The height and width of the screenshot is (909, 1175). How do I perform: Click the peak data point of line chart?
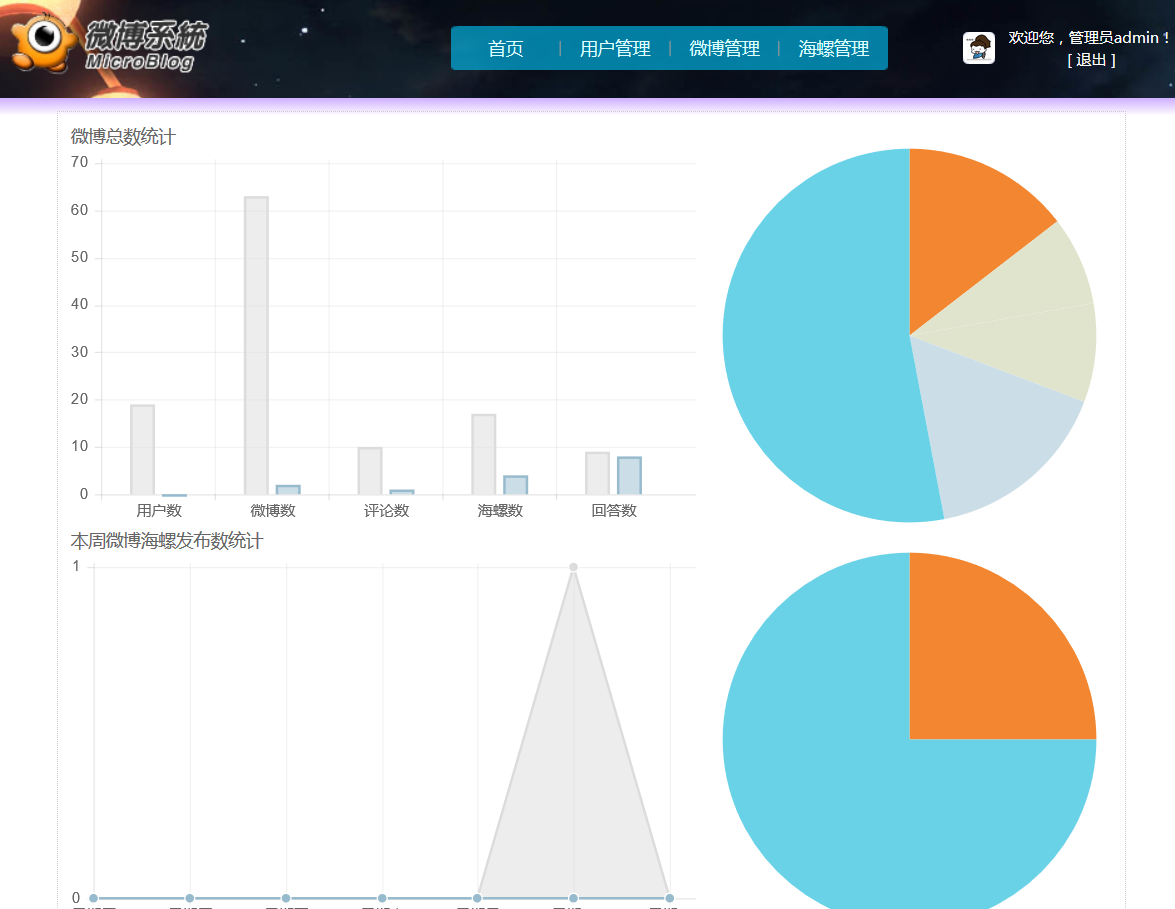tap(573, 567)
